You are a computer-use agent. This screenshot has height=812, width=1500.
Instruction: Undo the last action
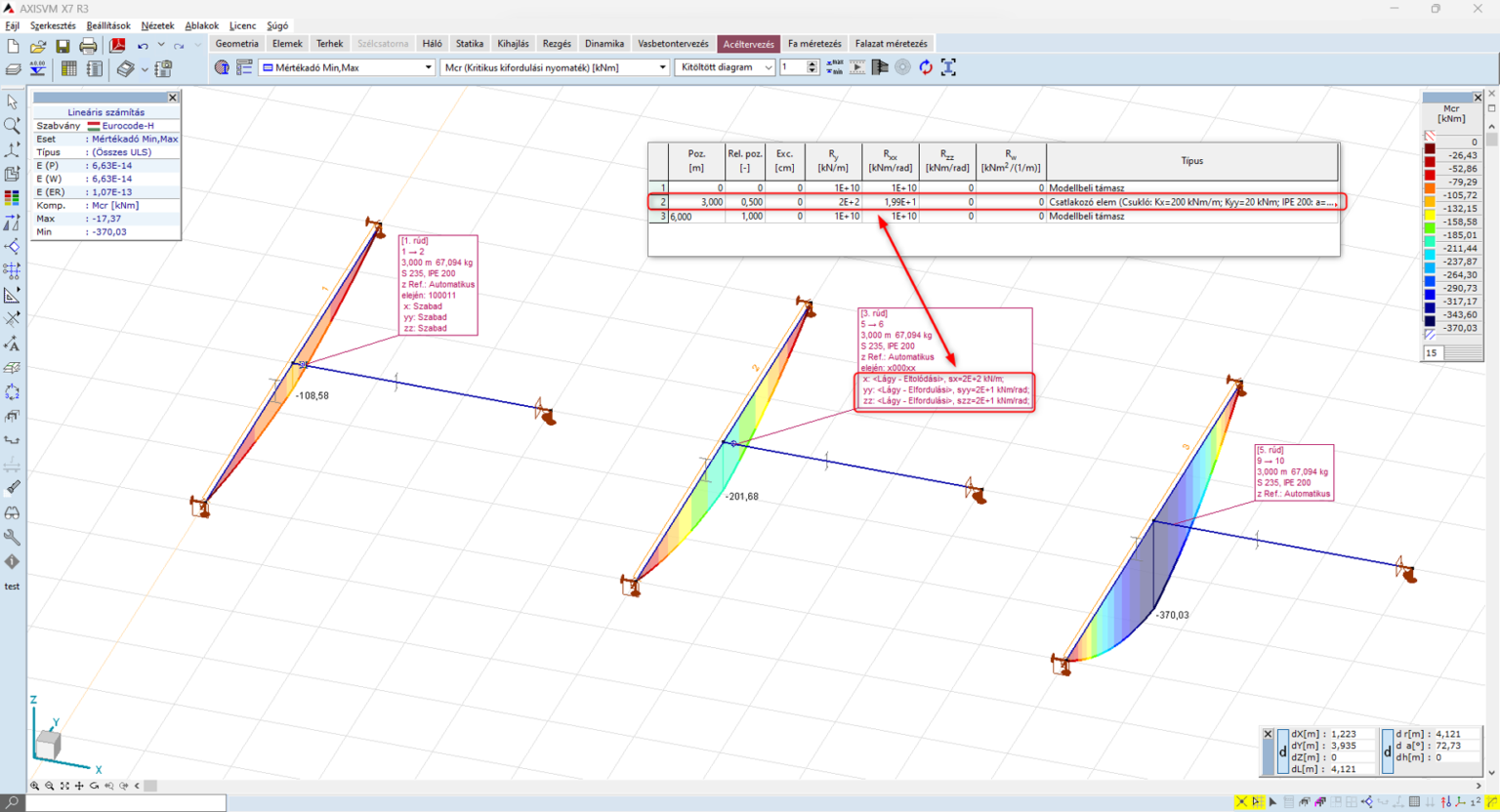tap(143, 44)
